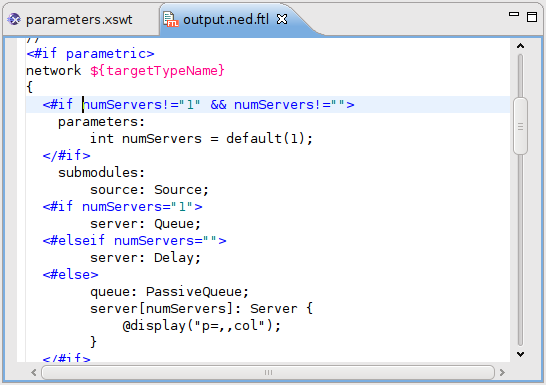Click 'server[numServers]: Server {' line

pyautogui.click(x=202, y=309)
